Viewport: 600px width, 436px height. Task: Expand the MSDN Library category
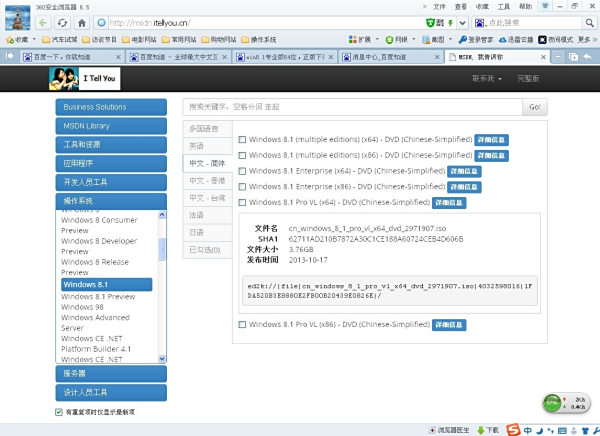(x=111, y=126)
